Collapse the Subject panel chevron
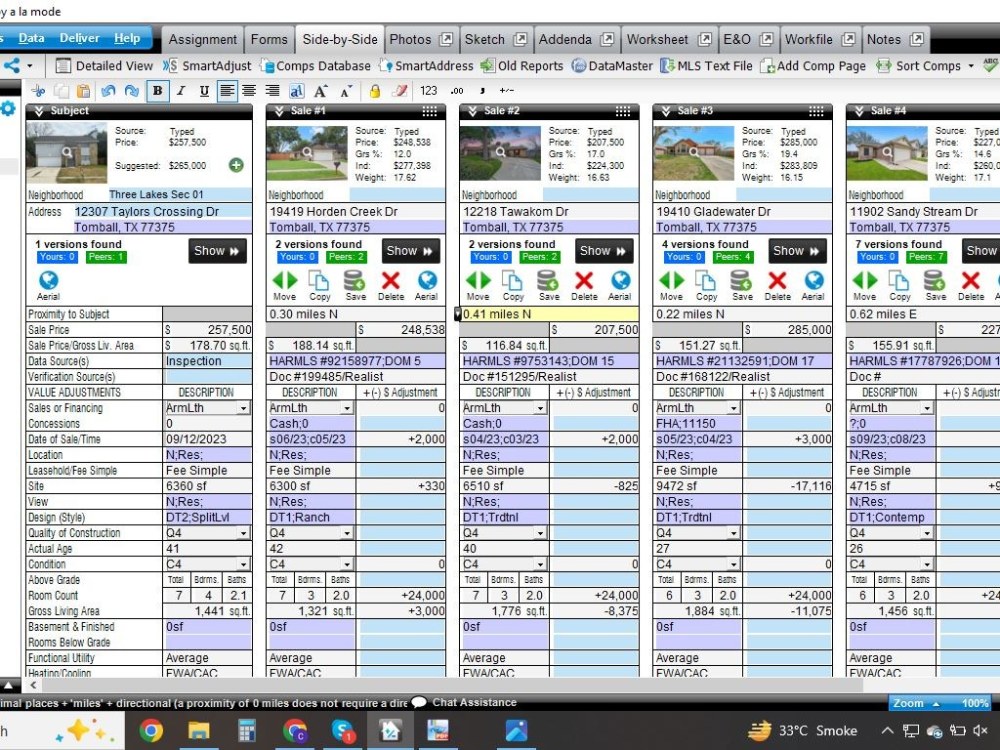Image resolution: width=1000 pixels, height=750 pixels. [x=39, y=111]
